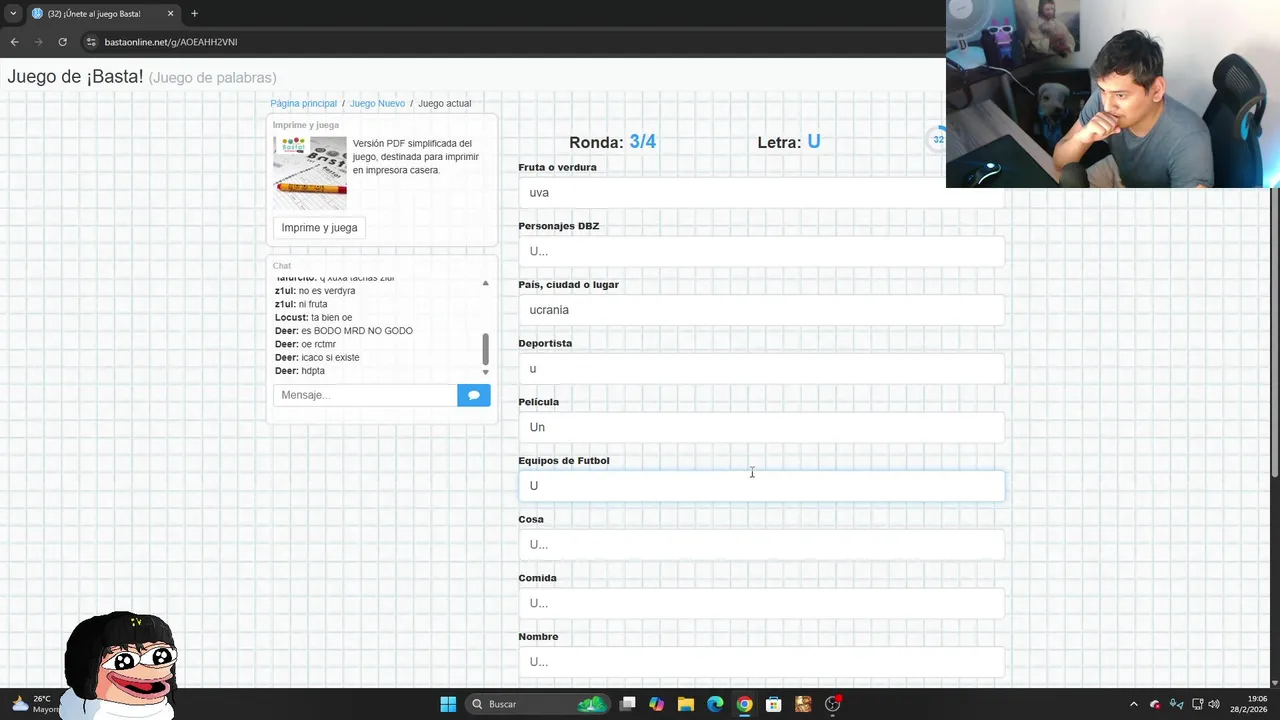Viewport: 1280px width, 720px height.
Task: Expand the tab search dropdown in Chrome
Action: coord(13,14)
